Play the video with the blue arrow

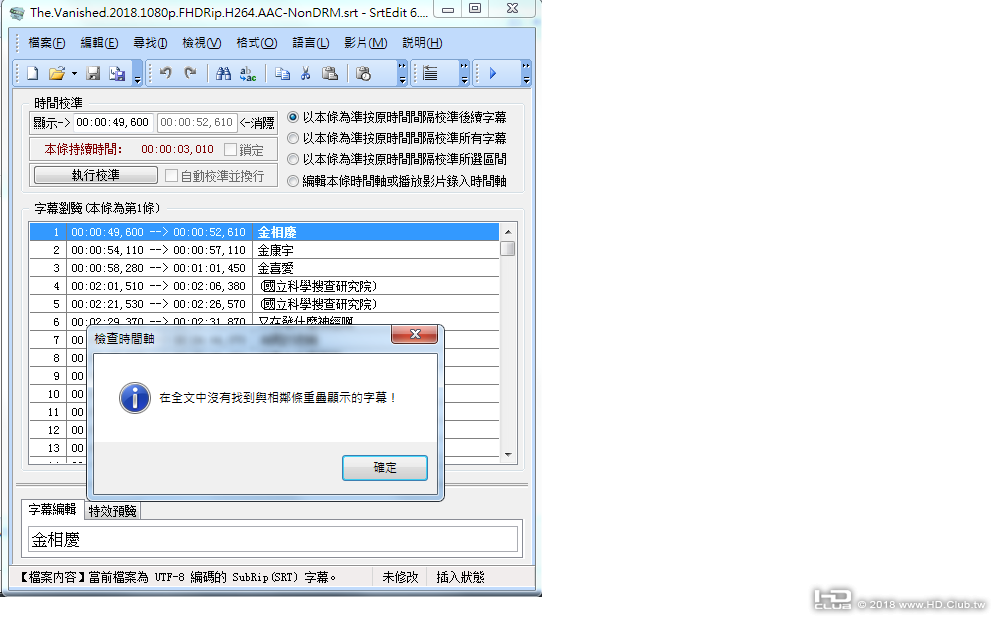(x=493, y=74)
